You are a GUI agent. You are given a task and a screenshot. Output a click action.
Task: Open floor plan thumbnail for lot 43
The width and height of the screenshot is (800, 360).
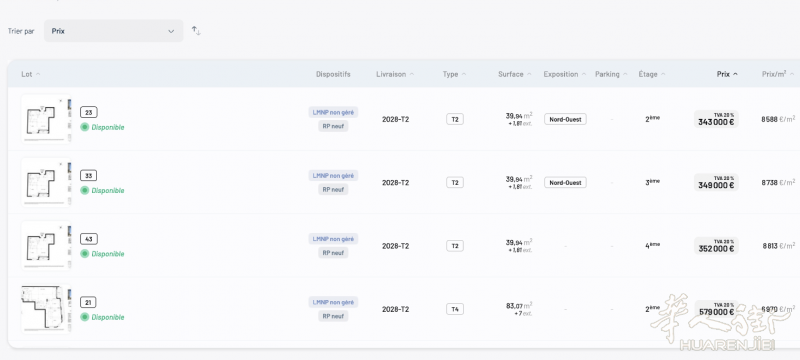point(46,245)
